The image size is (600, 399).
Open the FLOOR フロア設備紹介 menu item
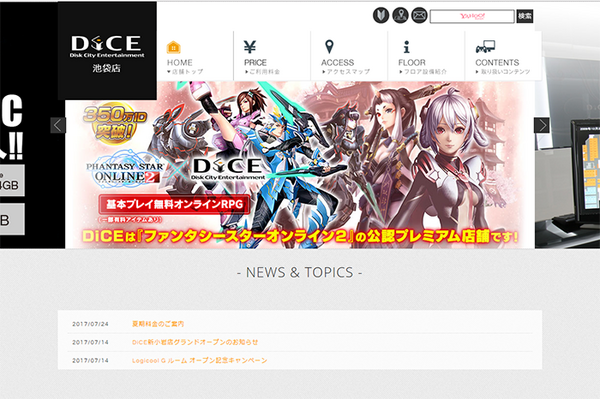click(x=426, y=56)
